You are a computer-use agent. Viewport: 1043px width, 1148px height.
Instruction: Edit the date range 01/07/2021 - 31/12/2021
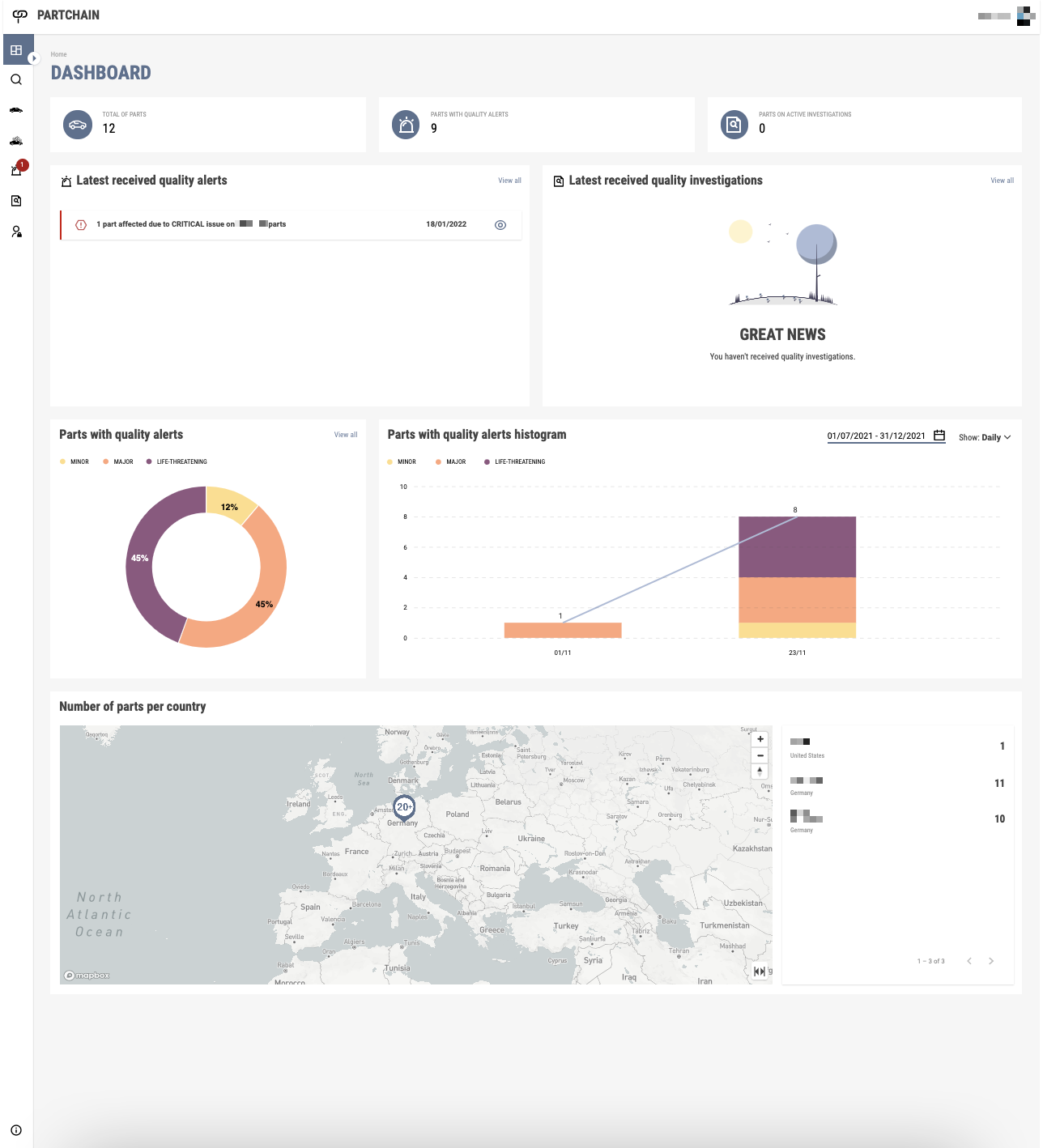point(876,436)
